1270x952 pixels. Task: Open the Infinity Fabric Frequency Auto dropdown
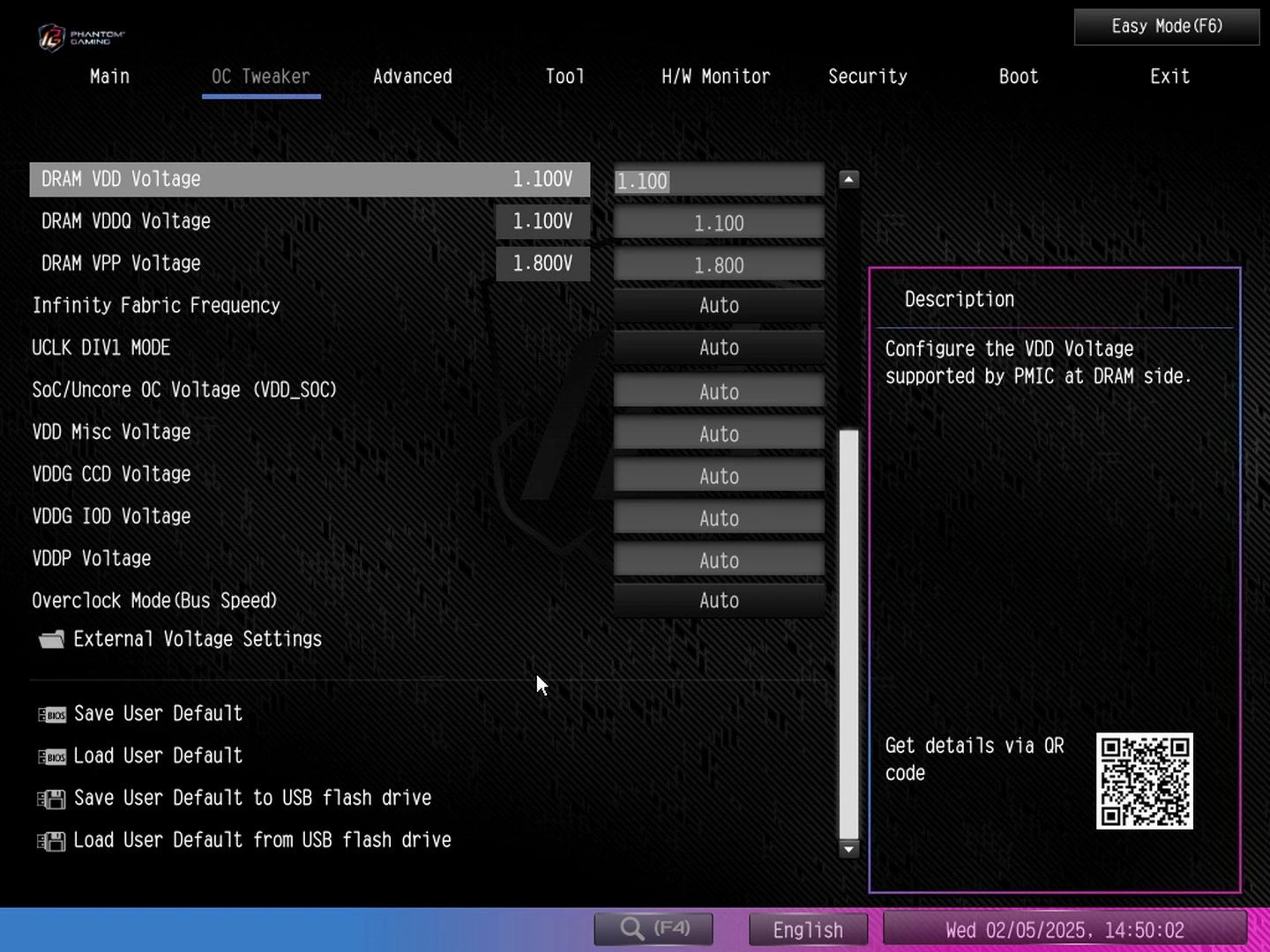point(719,306)
